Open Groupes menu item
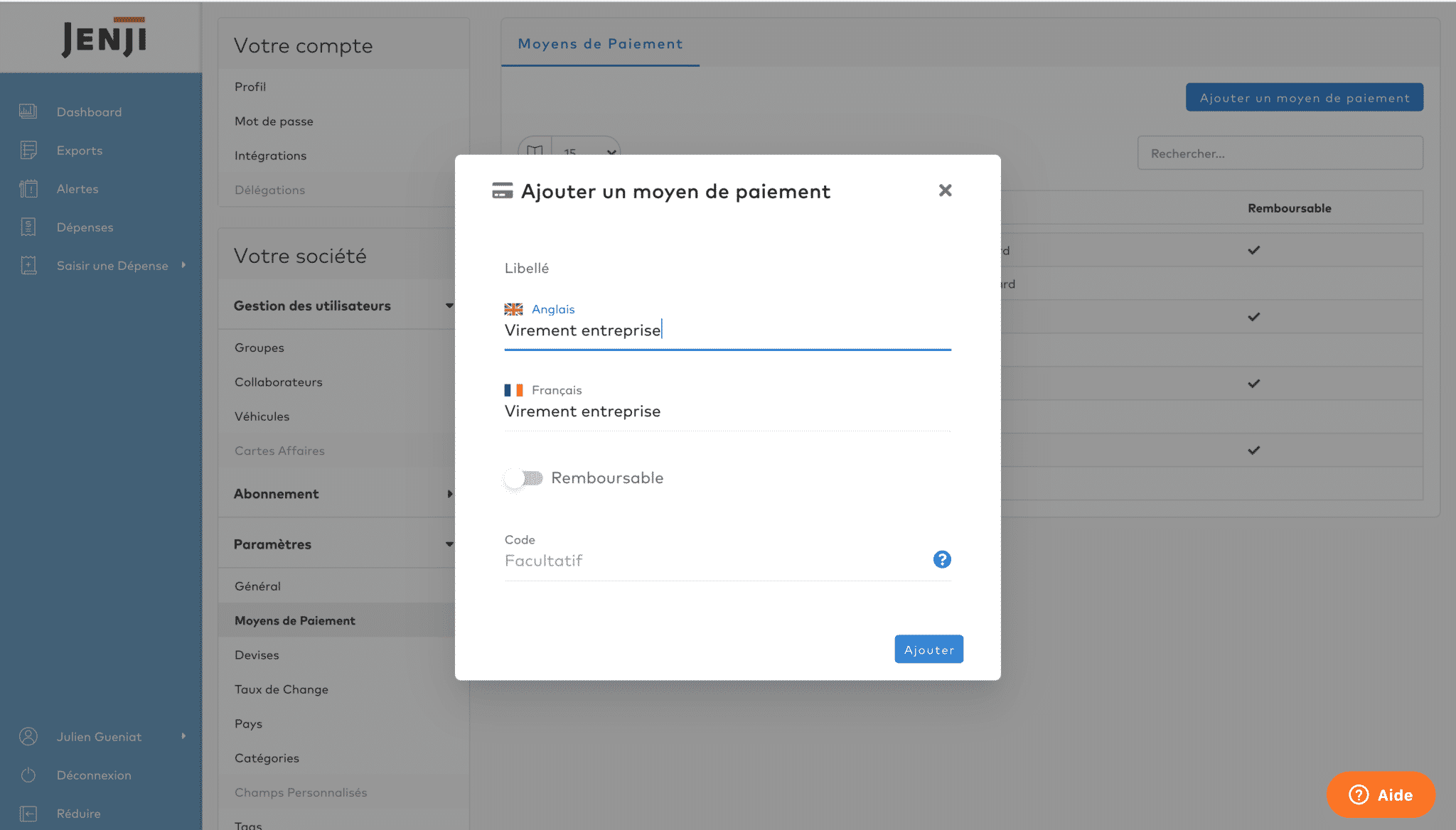Viewport: 1456px width, 830px height. coord(259,347)
